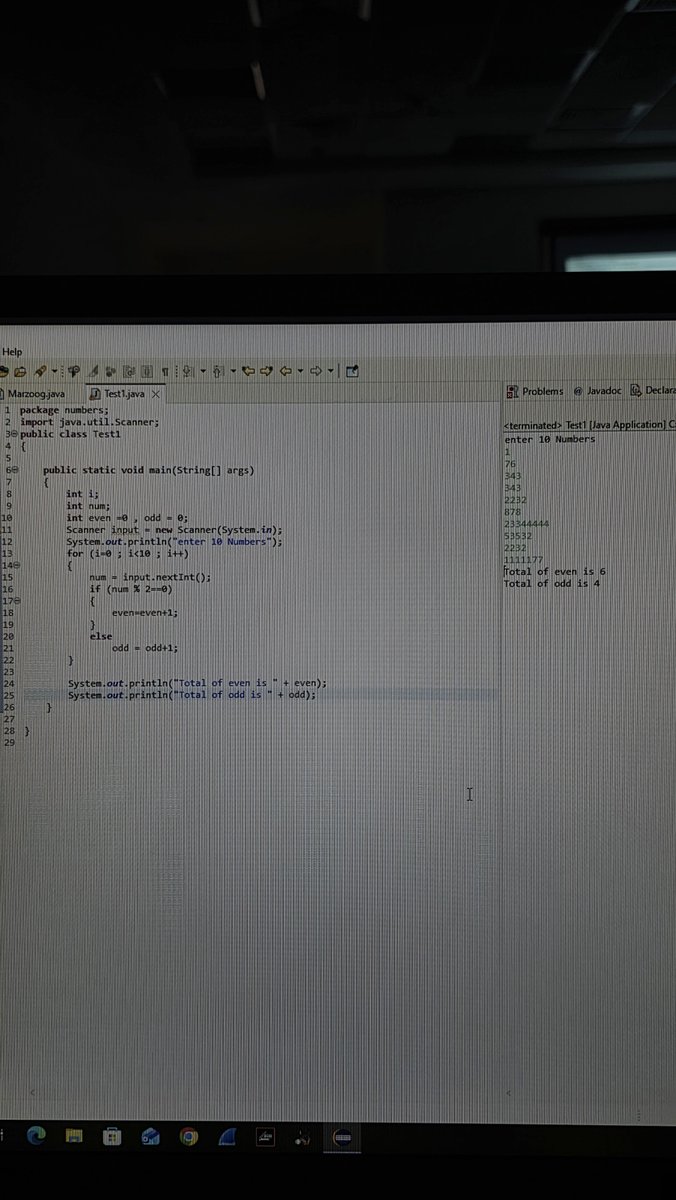Open Wireshark blue fin taskbar icon

[x=227, y=1136]
